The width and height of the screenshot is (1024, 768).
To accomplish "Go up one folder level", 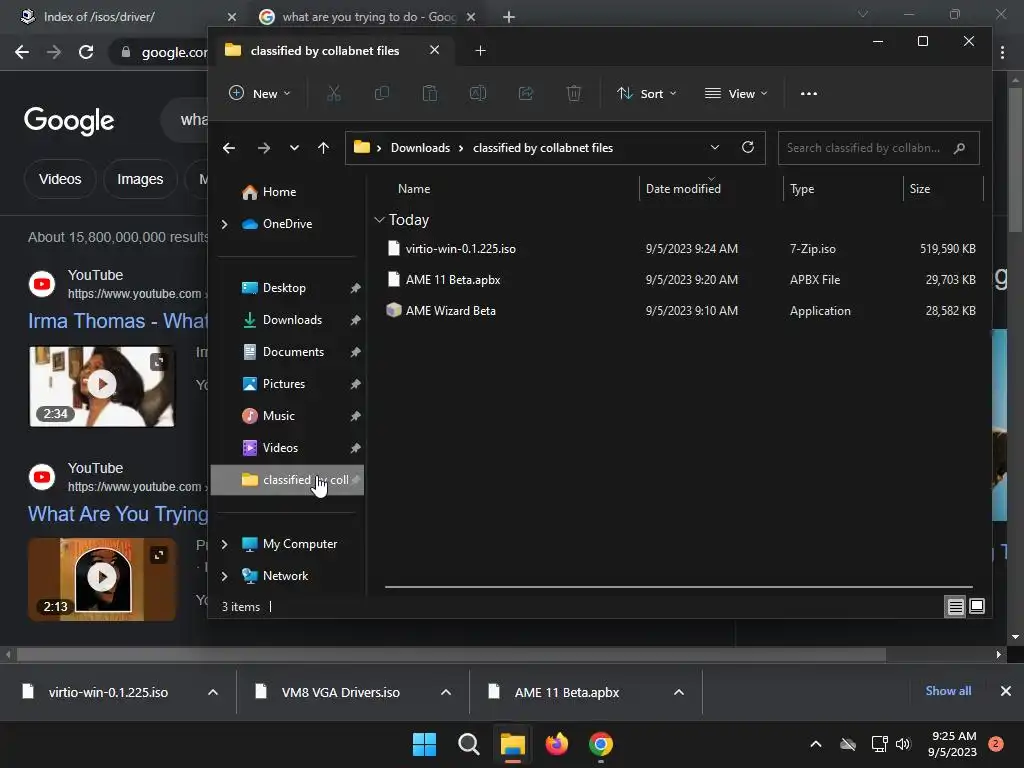I will (x=323, y=148).
